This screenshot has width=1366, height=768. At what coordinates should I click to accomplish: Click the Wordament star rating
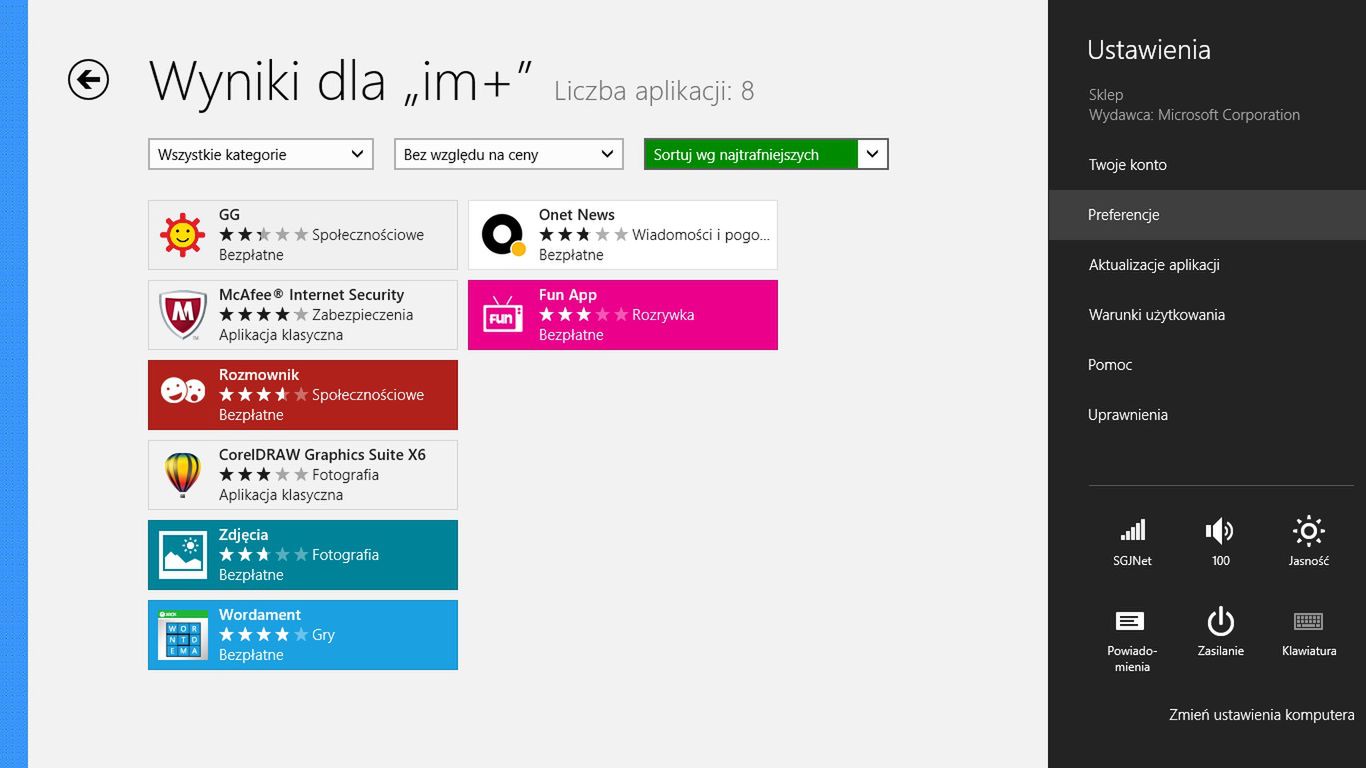pyautogui.click(x=263, y=635)
